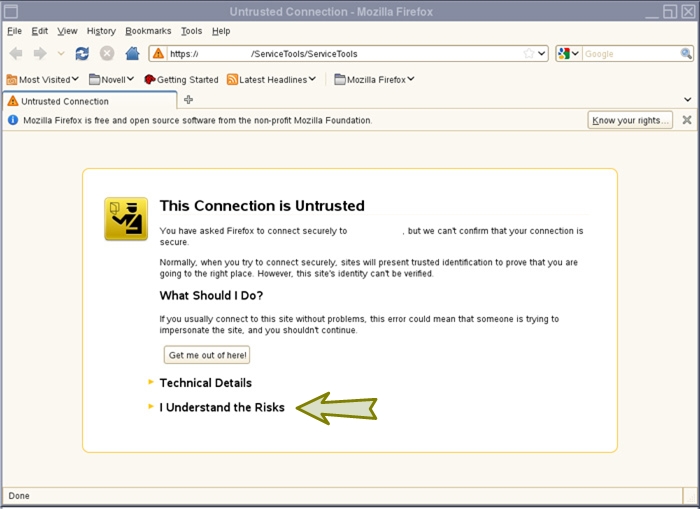Click the Forward navigation arrow
The width and height of the screenshot is (700, 509).
click(x=40, y=54)
